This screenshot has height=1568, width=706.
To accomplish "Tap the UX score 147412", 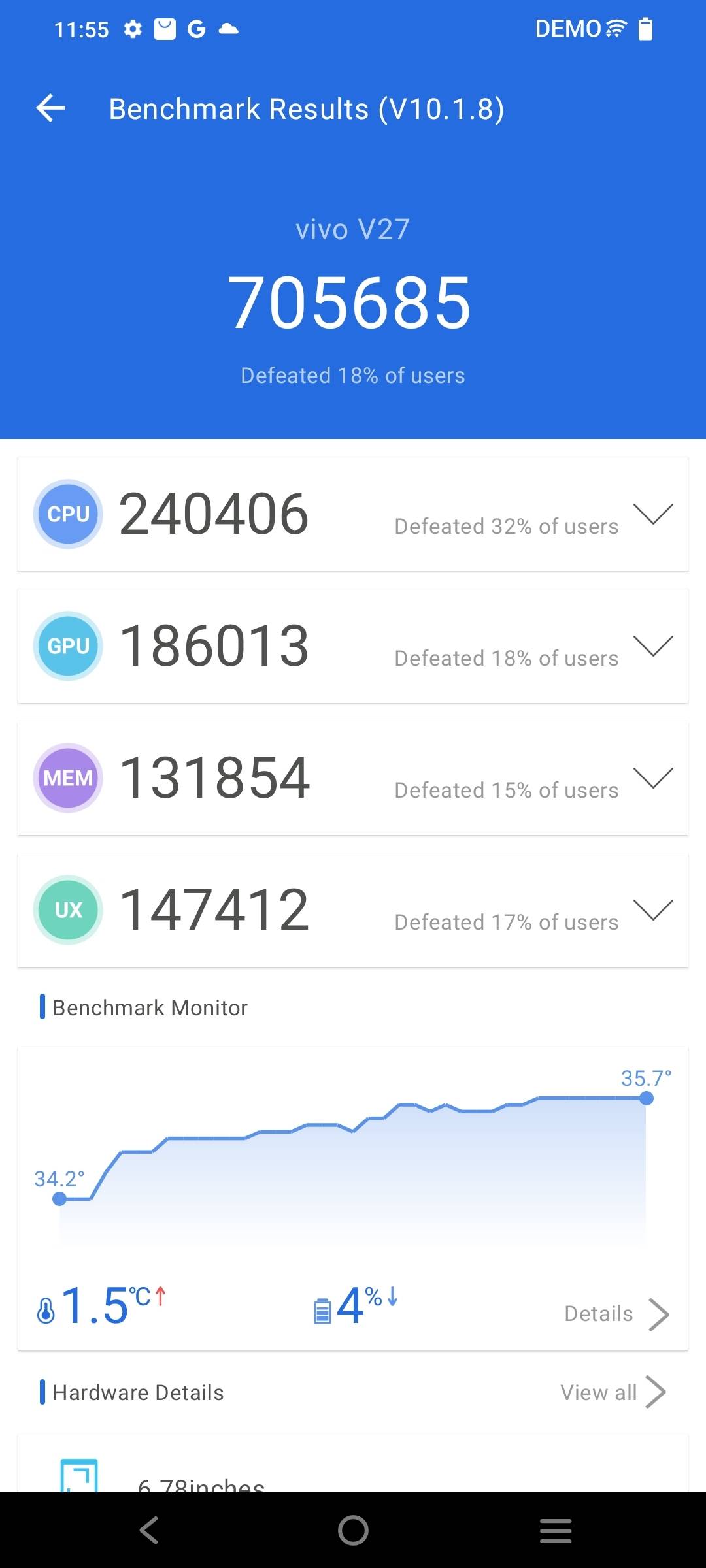I will click(214, 910).
